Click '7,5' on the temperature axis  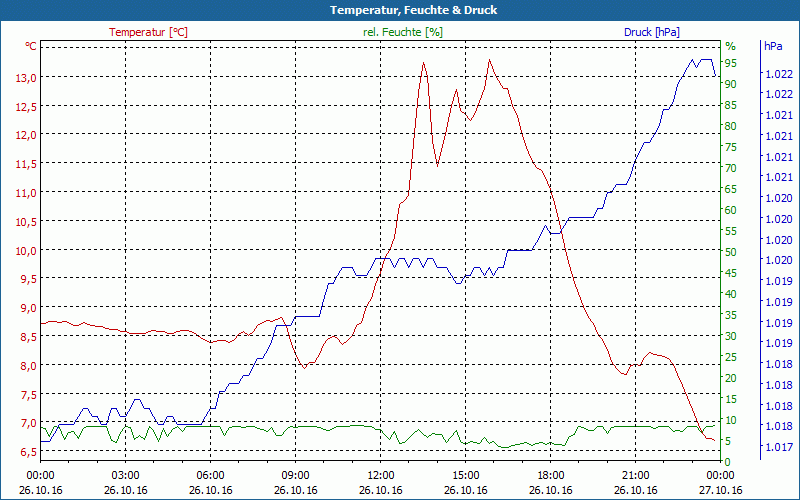(29, 394)
